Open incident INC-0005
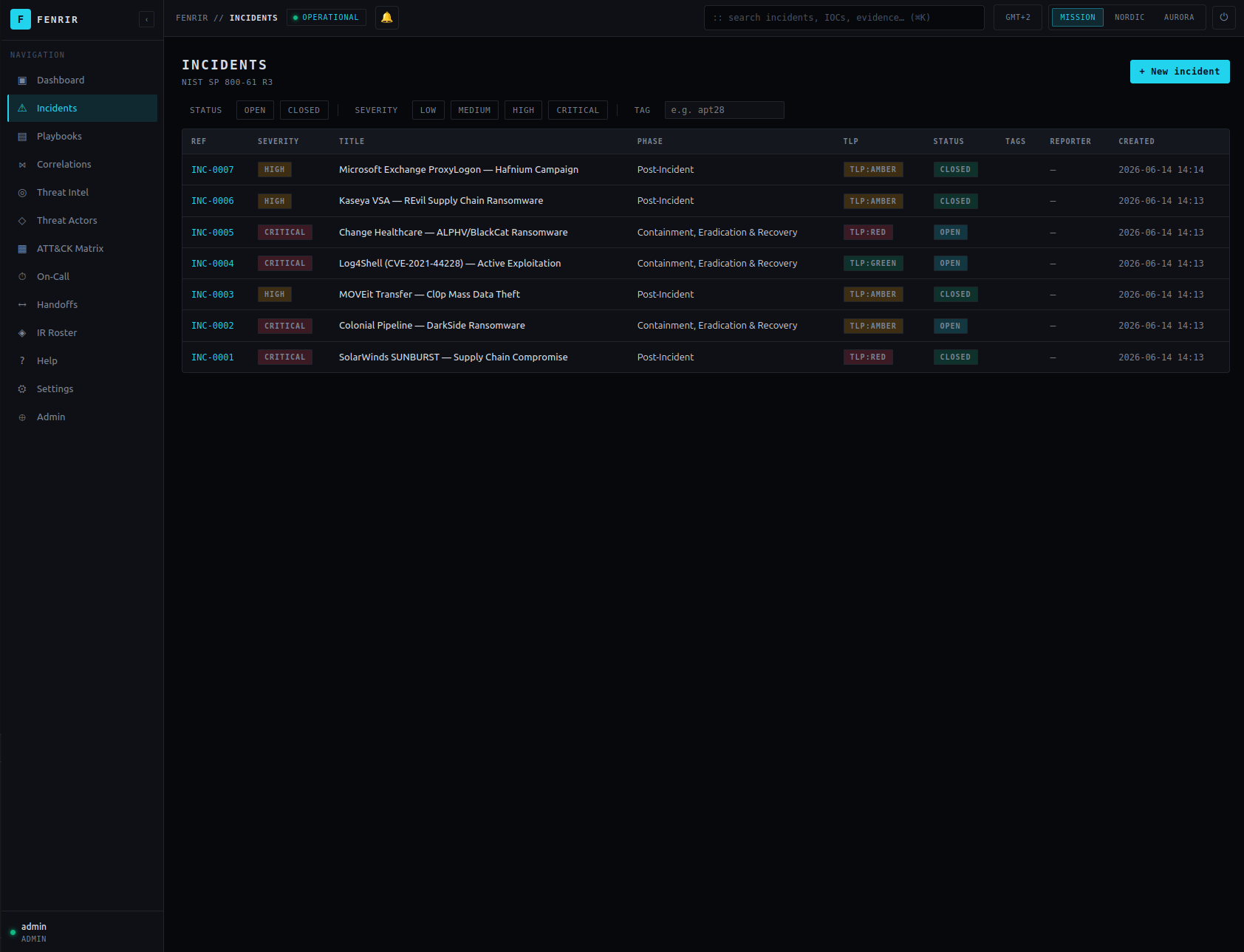Image resolution: width=1244 pixels, height=952 pixels. click(213, 233)
